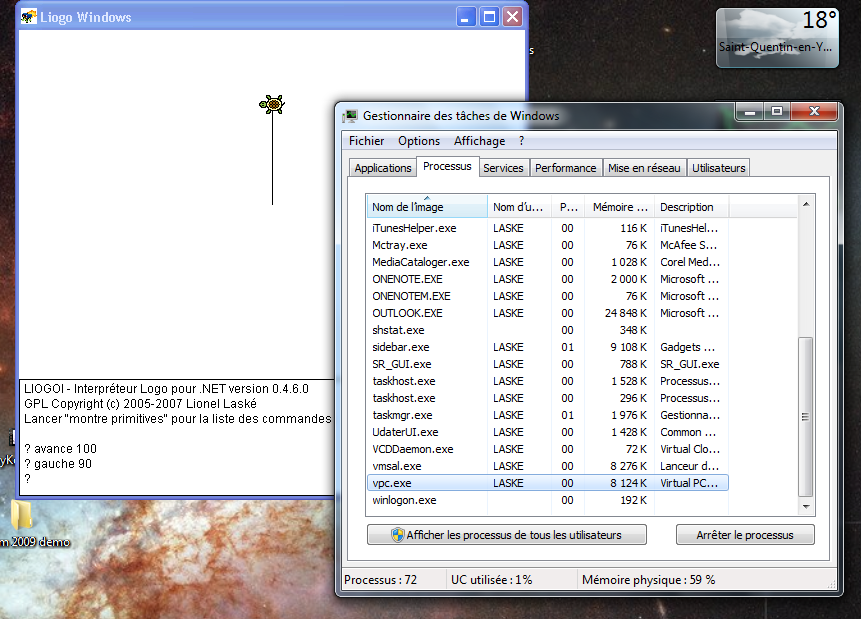The image size is (861, 619).
Task: Click the Liogo command prompt input line
Action: click(x=178, y=479)
